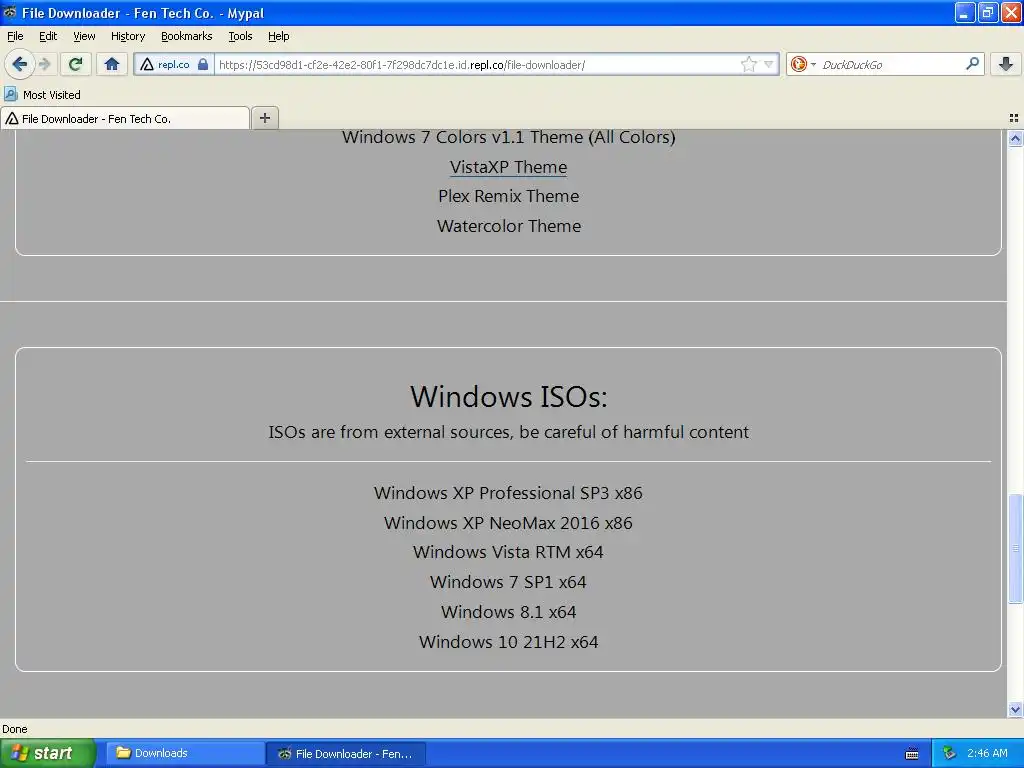1024x768 pixels.
Task: Click the repl.co site identity icon
Action: [x=147, y=65]
